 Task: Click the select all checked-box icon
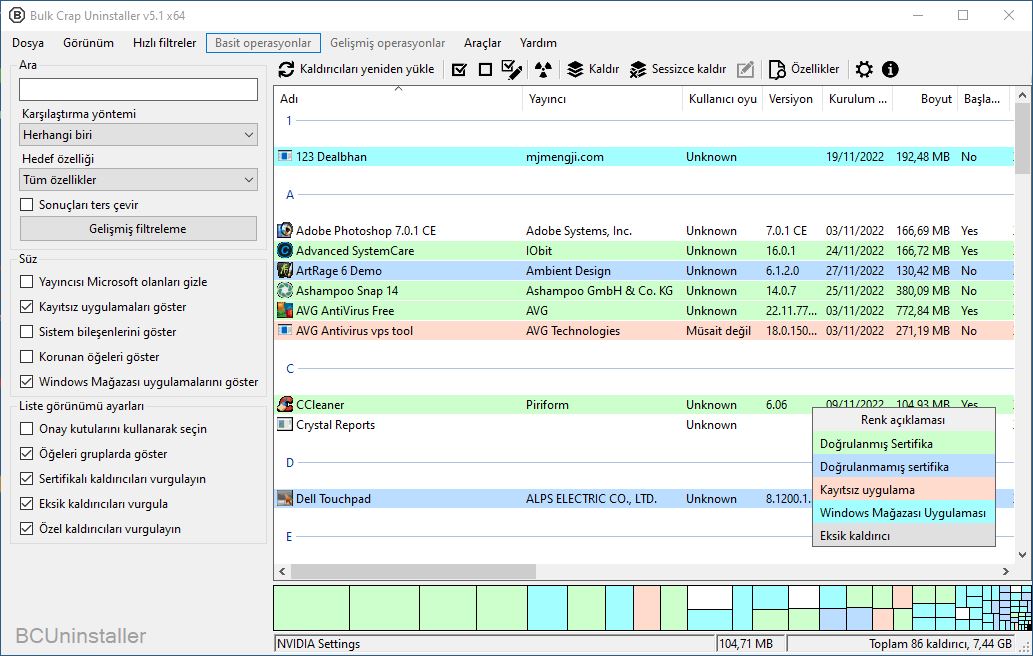[x=459, y=69]
